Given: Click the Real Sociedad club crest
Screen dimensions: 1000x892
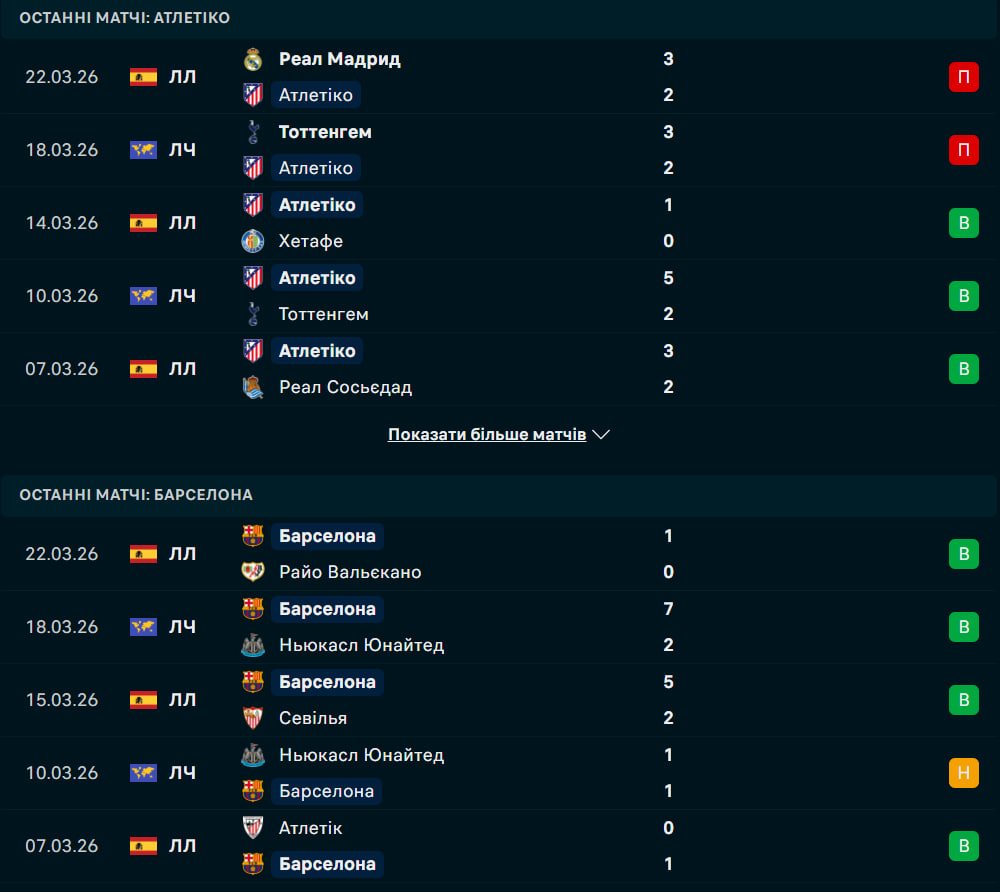Looking at the screenshot, I should [x=253, y=387].
